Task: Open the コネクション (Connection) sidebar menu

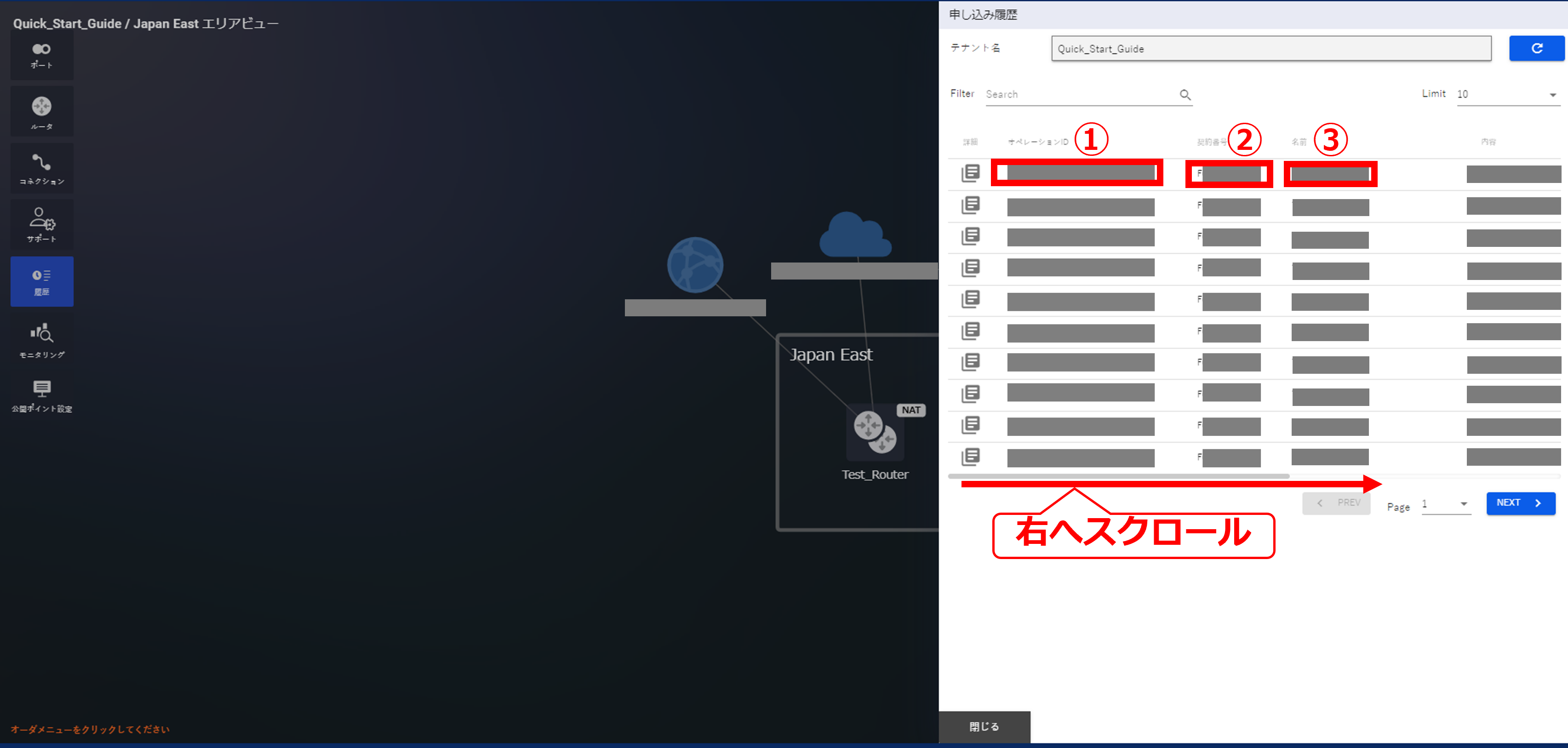Action: [x=41, y=169]
